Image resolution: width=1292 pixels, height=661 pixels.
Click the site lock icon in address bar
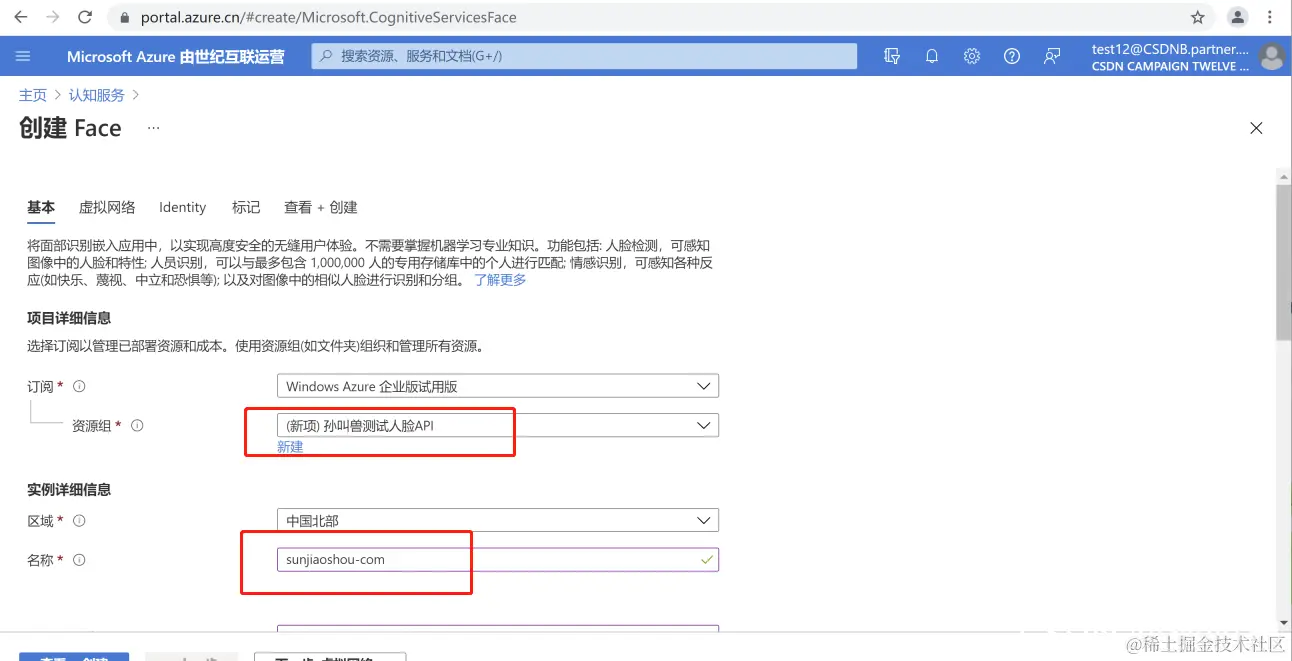(124, 17)
